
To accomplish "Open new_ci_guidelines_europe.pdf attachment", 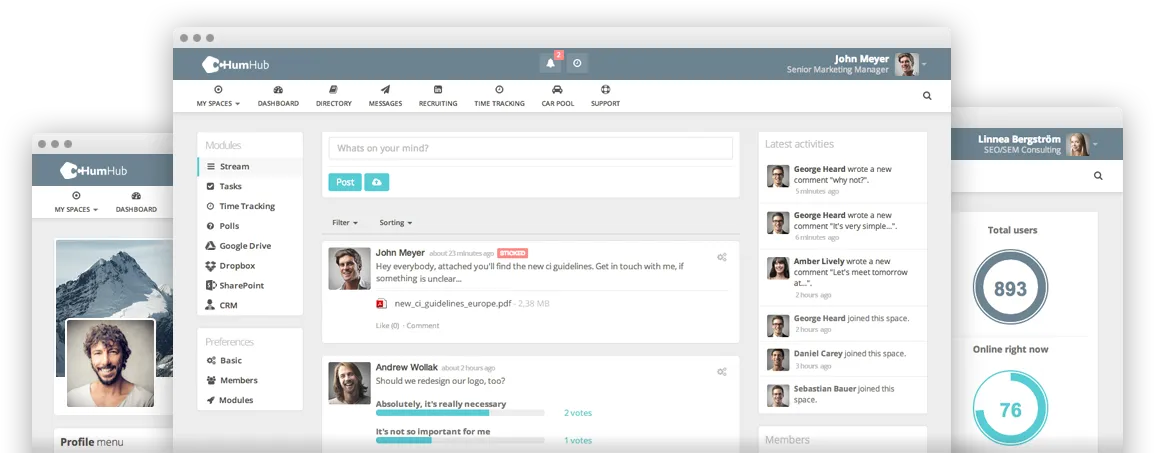I will (453, 303).
